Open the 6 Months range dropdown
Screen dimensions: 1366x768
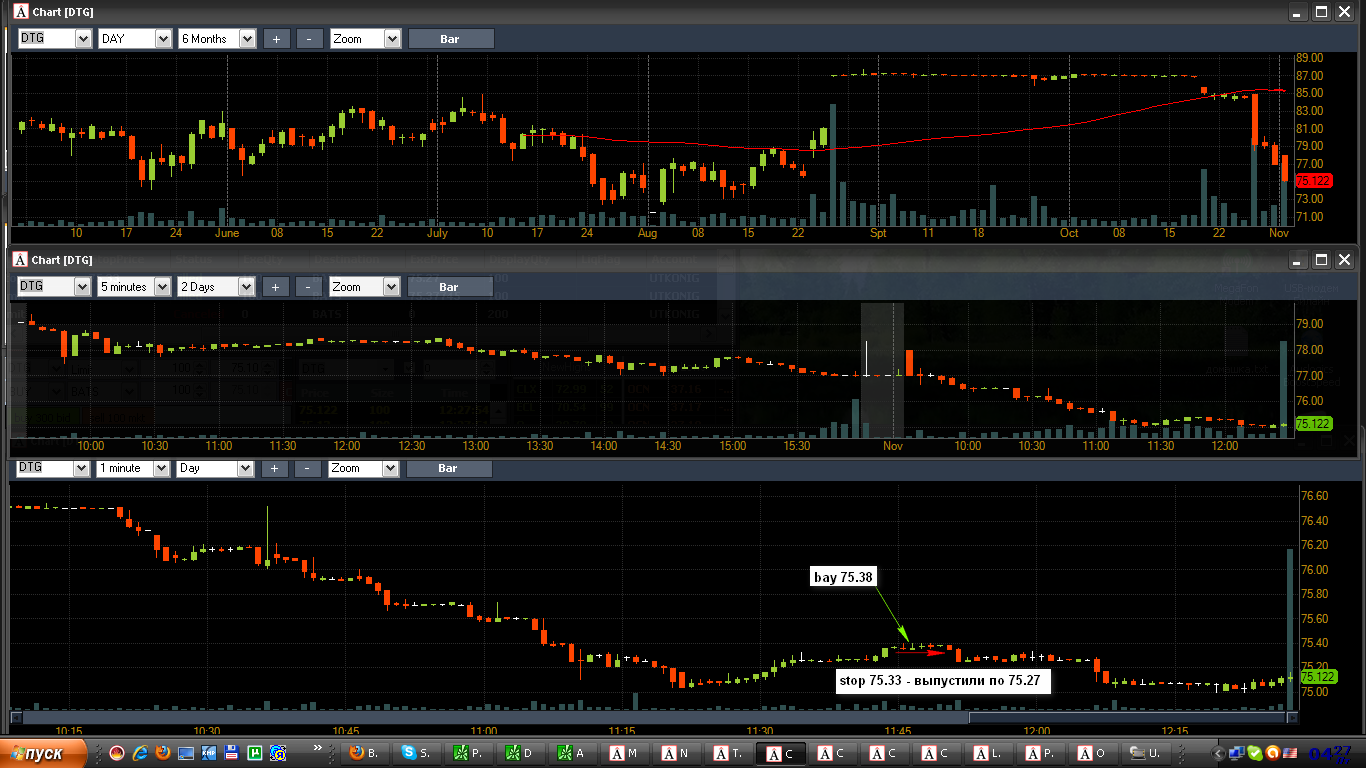pyautogui.click(x=216, y=39)
